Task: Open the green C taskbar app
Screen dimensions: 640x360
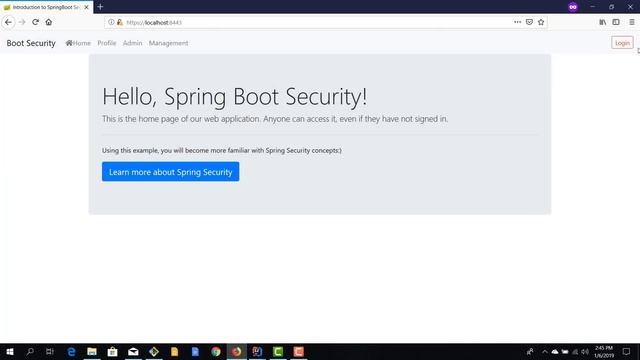Action: coord(278,351)
